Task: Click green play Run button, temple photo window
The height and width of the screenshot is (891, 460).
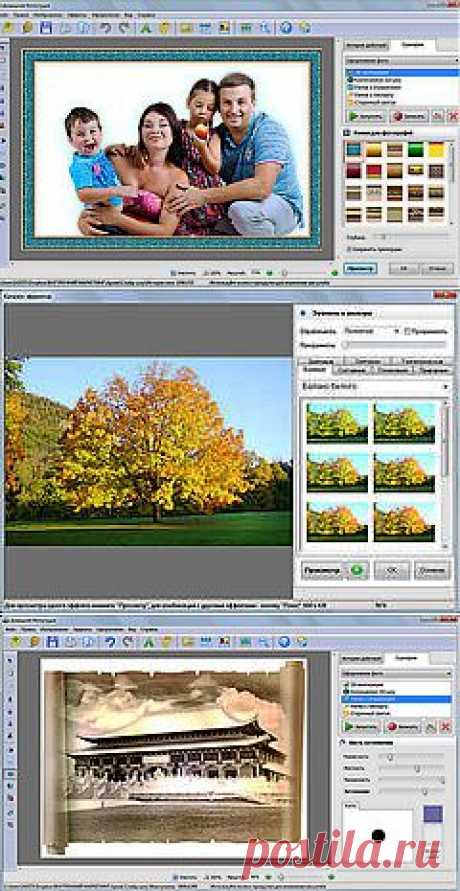Action: [x=360, y=726]
